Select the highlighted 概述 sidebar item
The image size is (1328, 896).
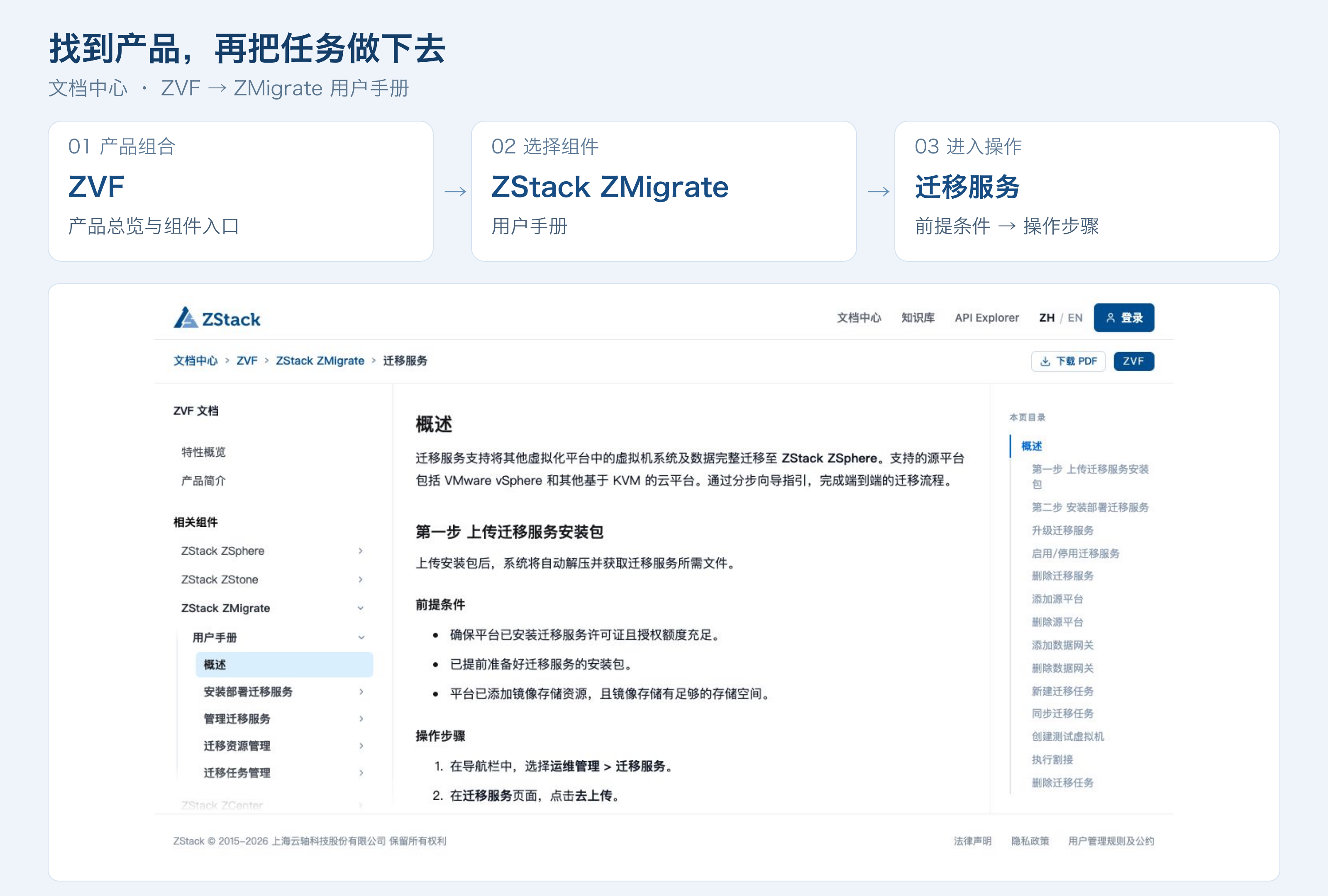284,665
